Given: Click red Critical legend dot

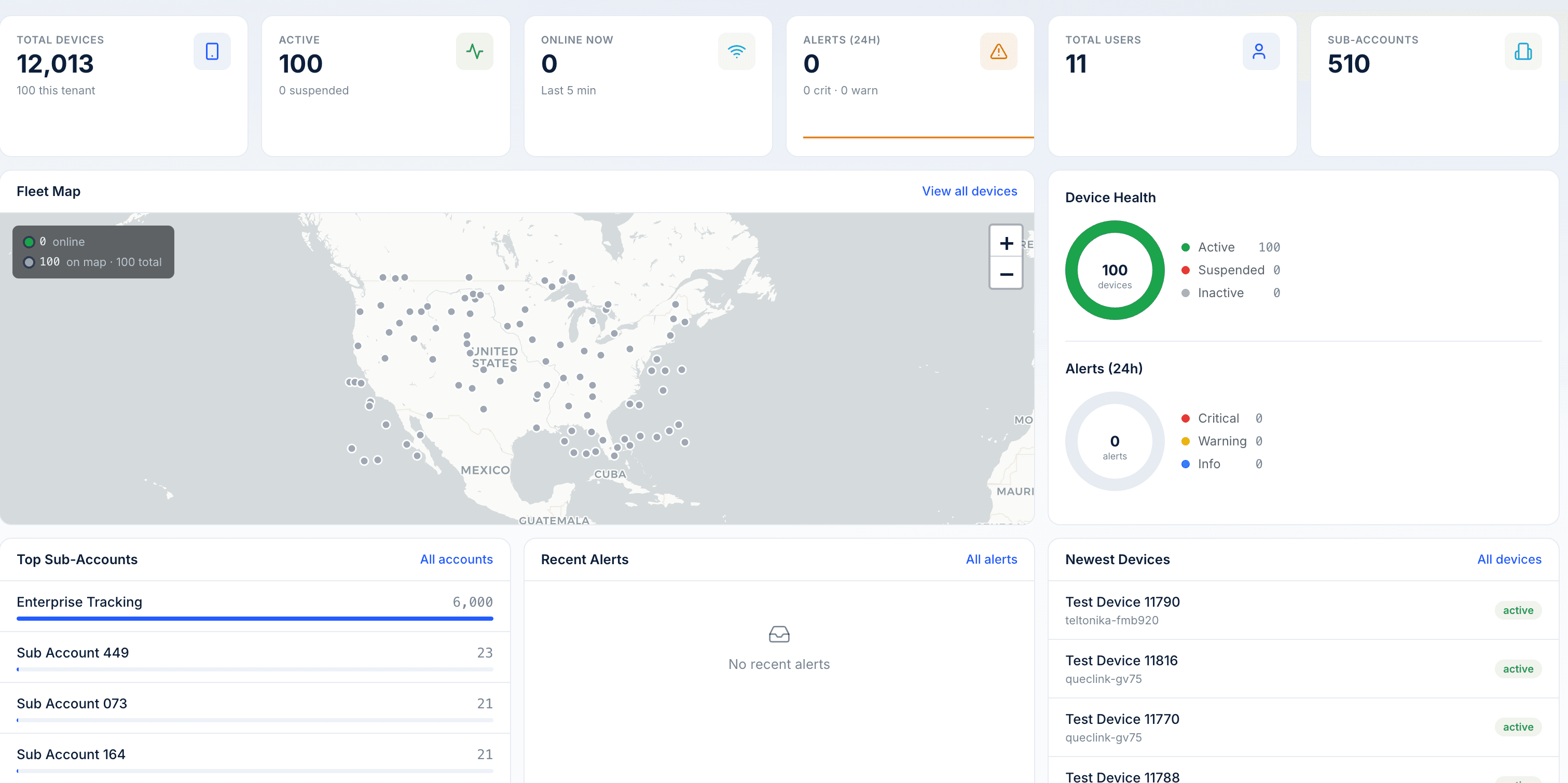Looking at the screenshot, I should pos(1185,418).
